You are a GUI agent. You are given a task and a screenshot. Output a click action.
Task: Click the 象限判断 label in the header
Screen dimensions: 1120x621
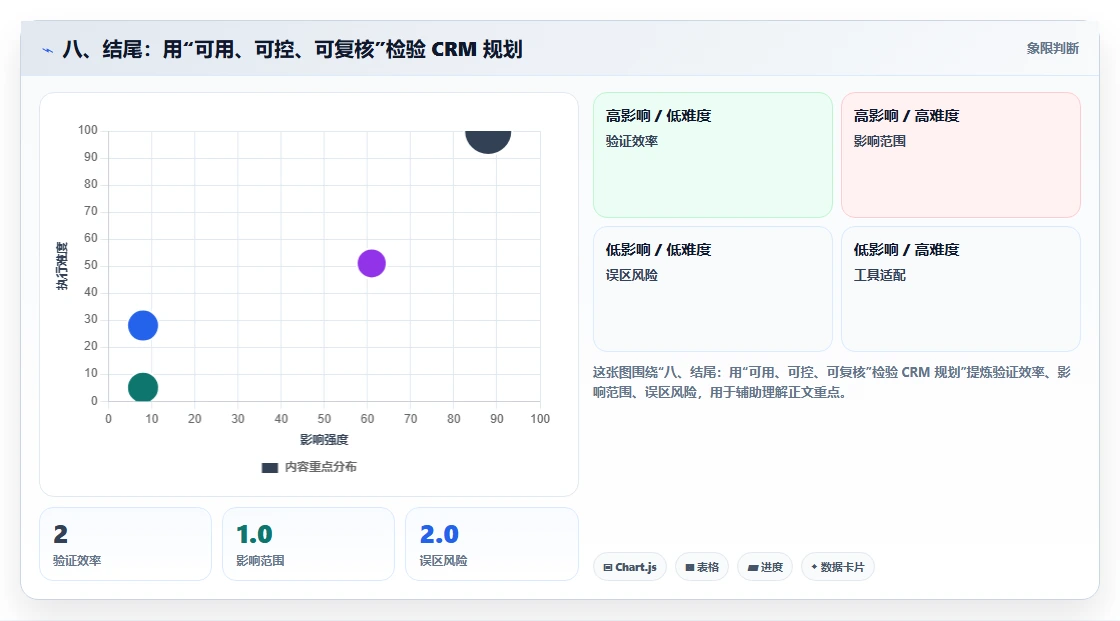point(1052,48)
